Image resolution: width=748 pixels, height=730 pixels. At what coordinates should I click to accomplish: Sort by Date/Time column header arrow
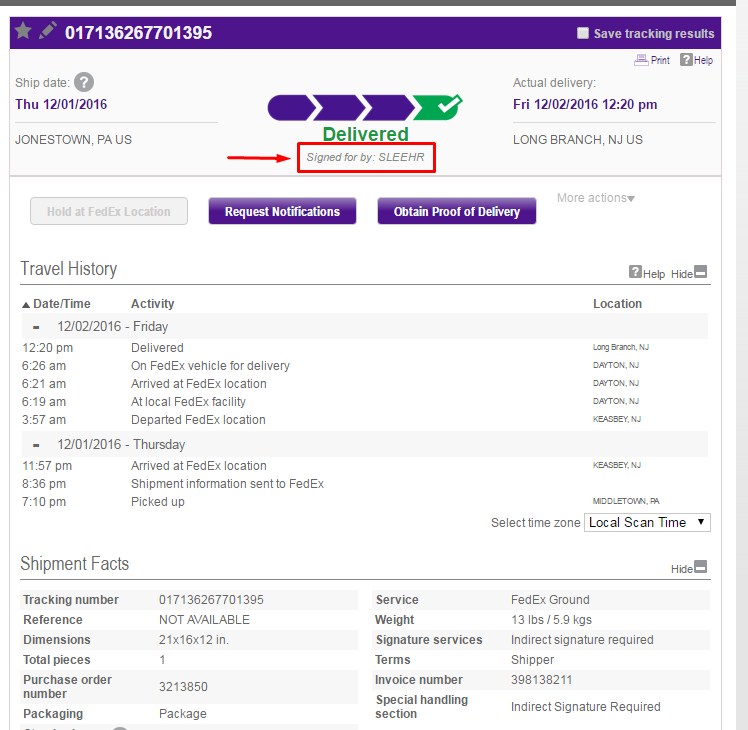(x=26, y=304)
